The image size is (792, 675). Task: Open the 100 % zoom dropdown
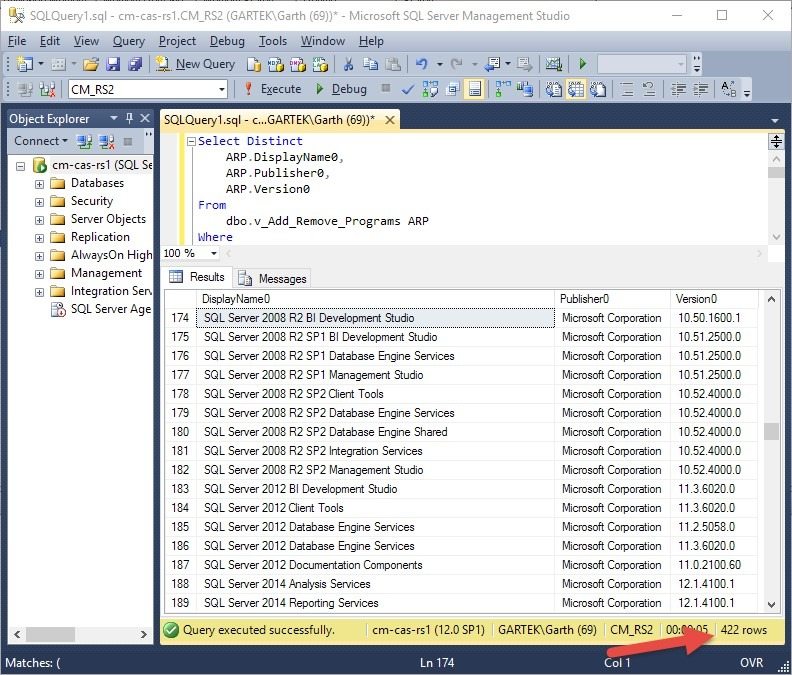pyautogui.click(x=214, y=253)
